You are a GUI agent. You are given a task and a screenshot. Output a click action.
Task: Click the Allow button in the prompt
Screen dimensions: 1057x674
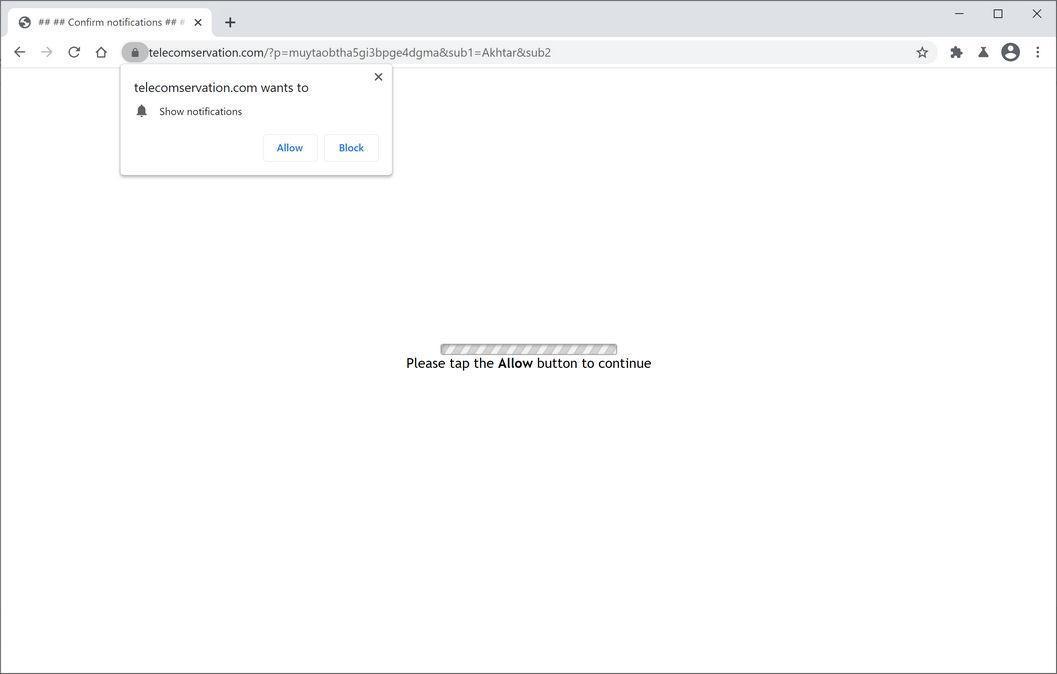point(289,147)
